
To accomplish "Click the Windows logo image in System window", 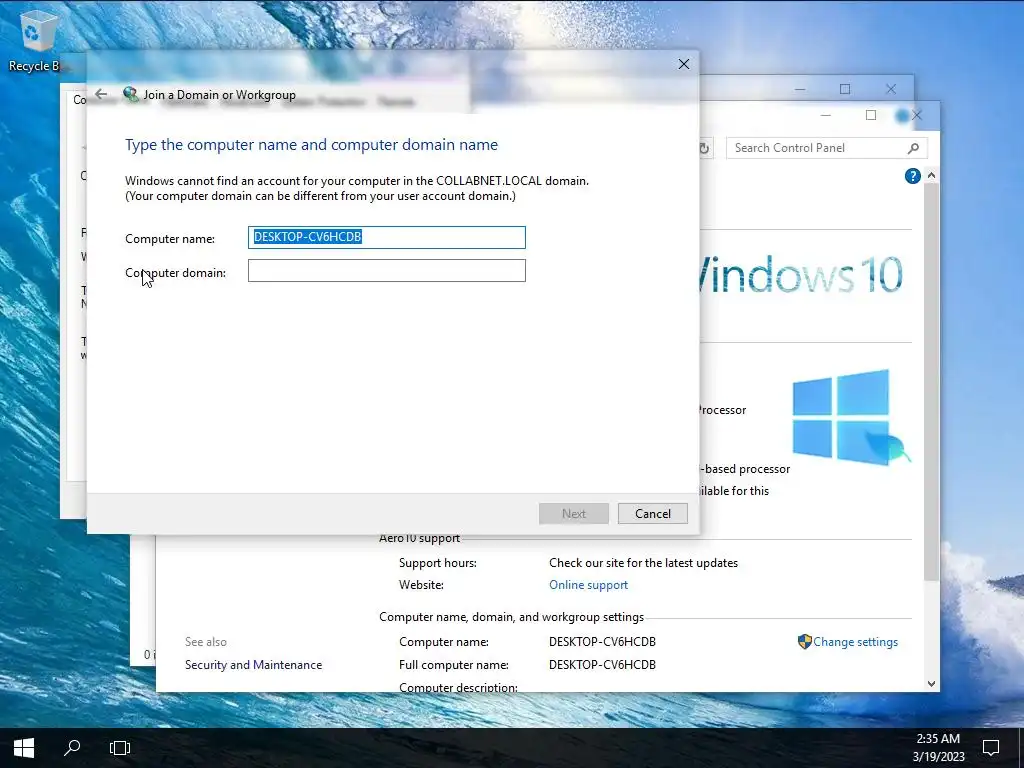I will [850, 417].
